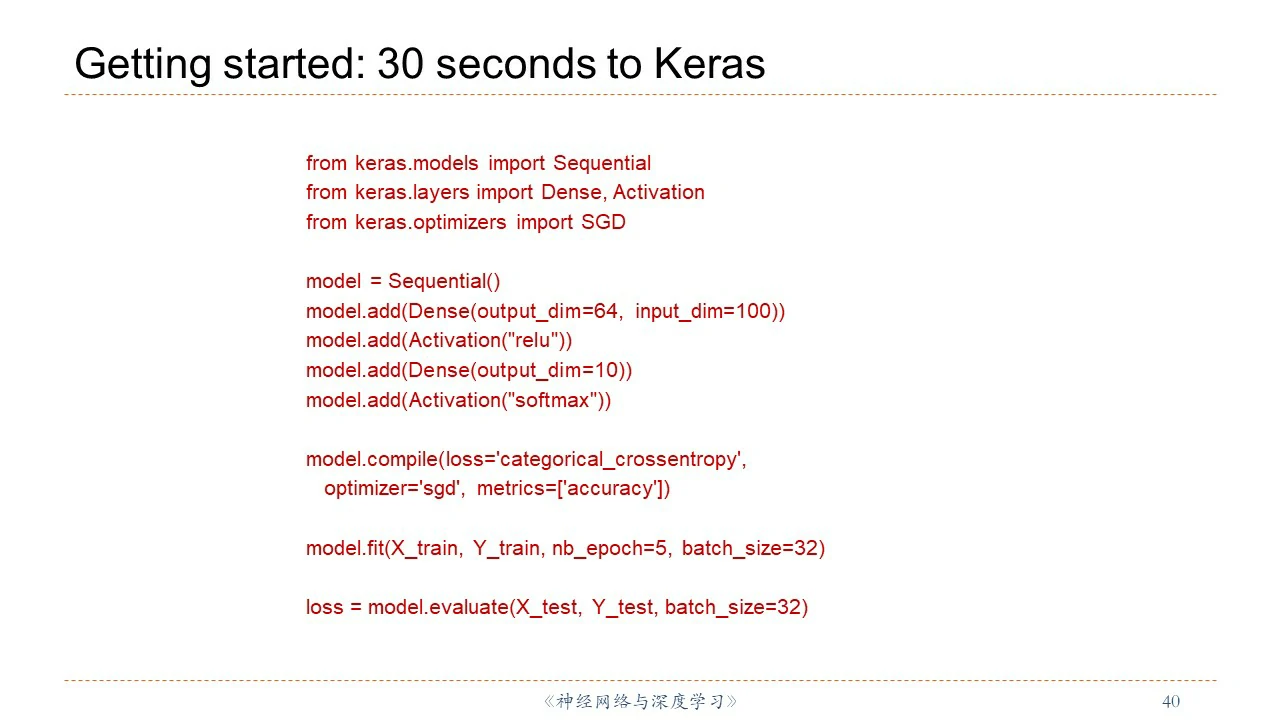
Task: Click the keras.optimizers import SGD line
Action: (465, 222)
